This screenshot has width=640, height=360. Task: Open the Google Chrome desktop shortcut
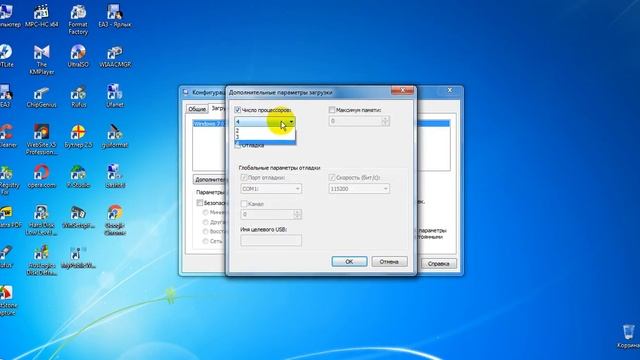pos(115,220)
